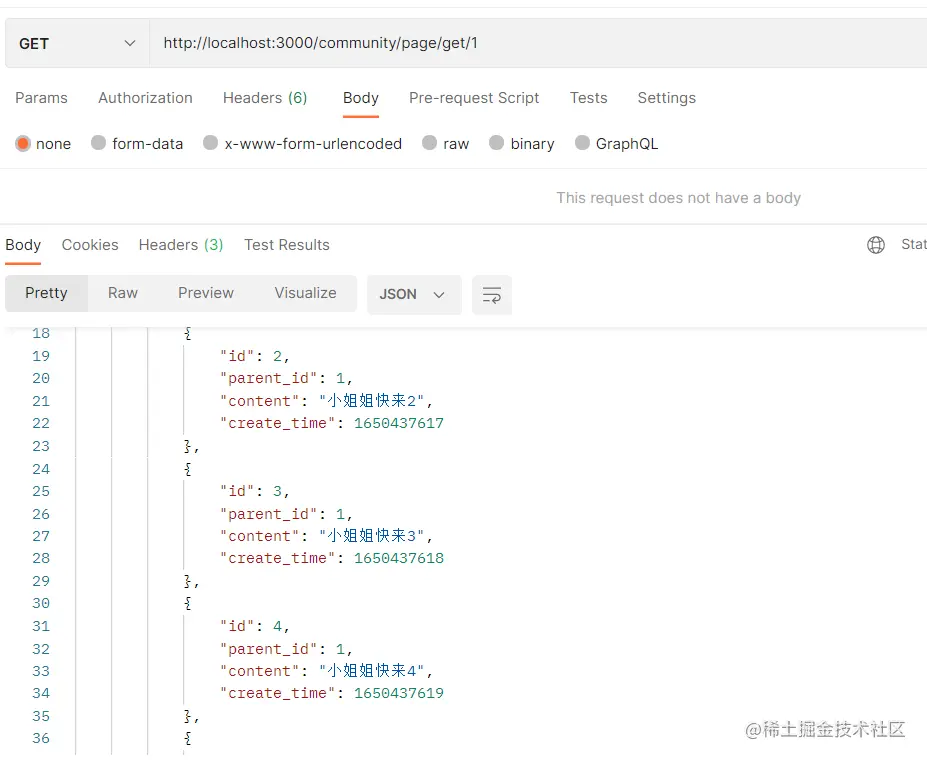Select the none body type radio

coord(23,144)
